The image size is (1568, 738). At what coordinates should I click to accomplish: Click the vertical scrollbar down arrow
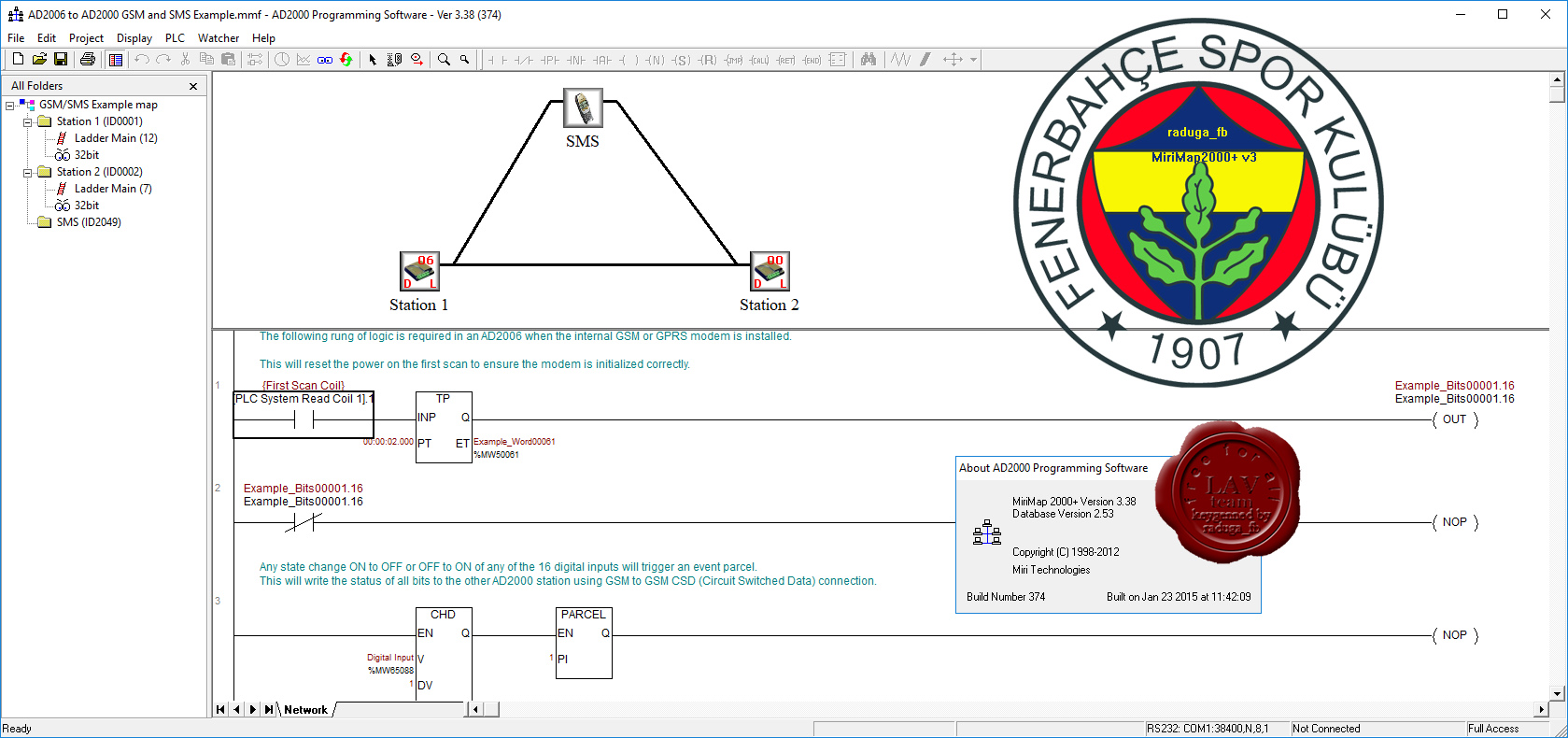click(x=1557, y=693)
